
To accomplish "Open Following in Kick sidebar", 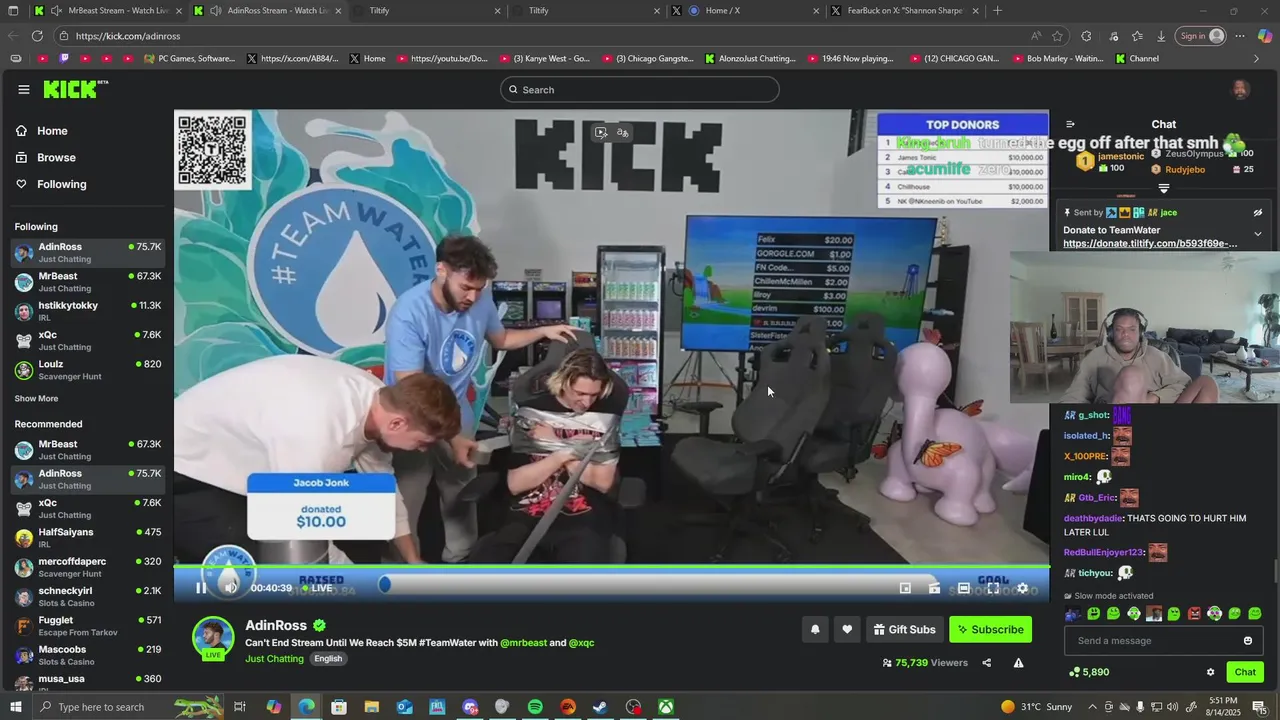I will tap(61, 184).
